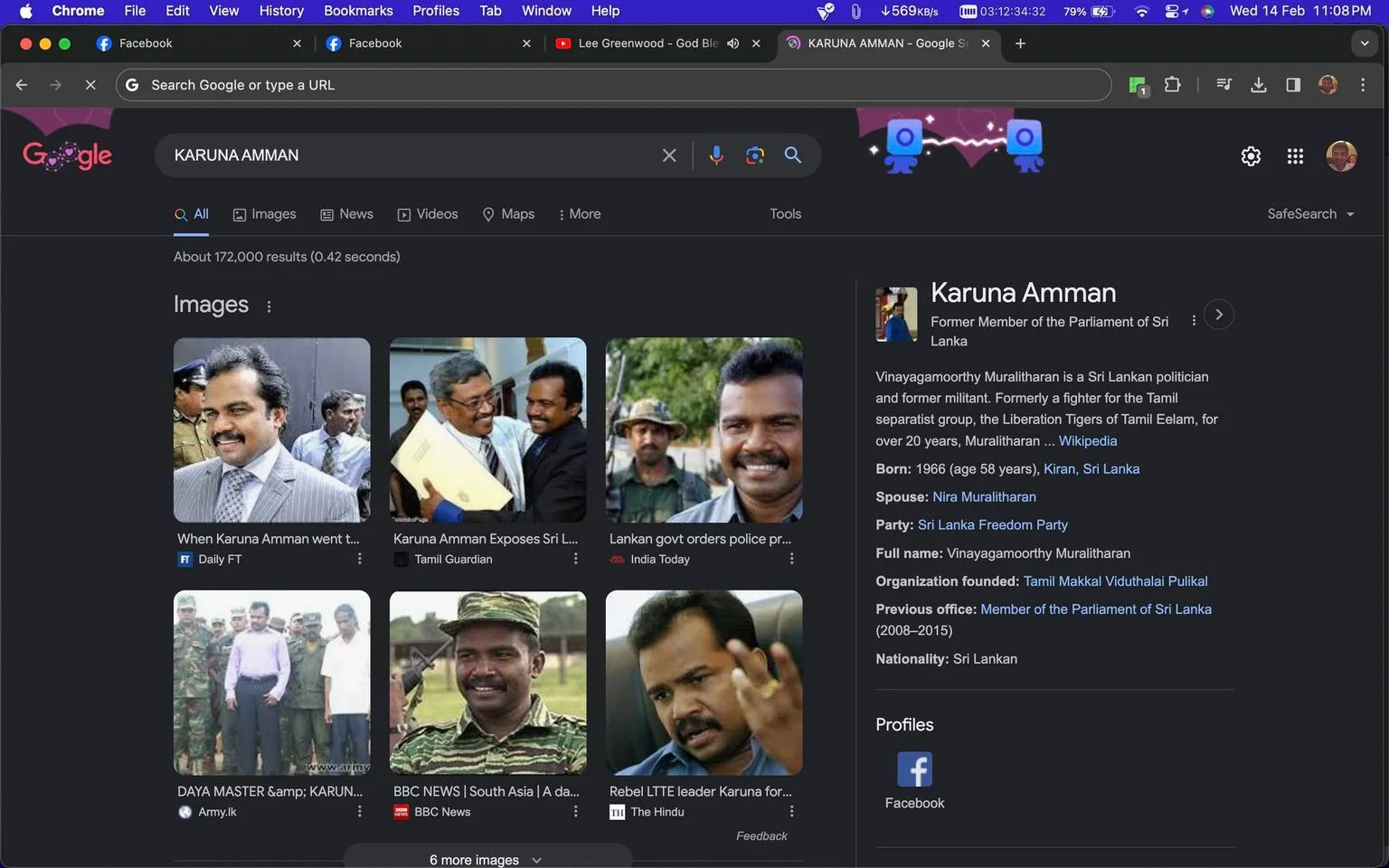
Task: Open Sri Lanka Freedom Party link
Action: [992, 525]
